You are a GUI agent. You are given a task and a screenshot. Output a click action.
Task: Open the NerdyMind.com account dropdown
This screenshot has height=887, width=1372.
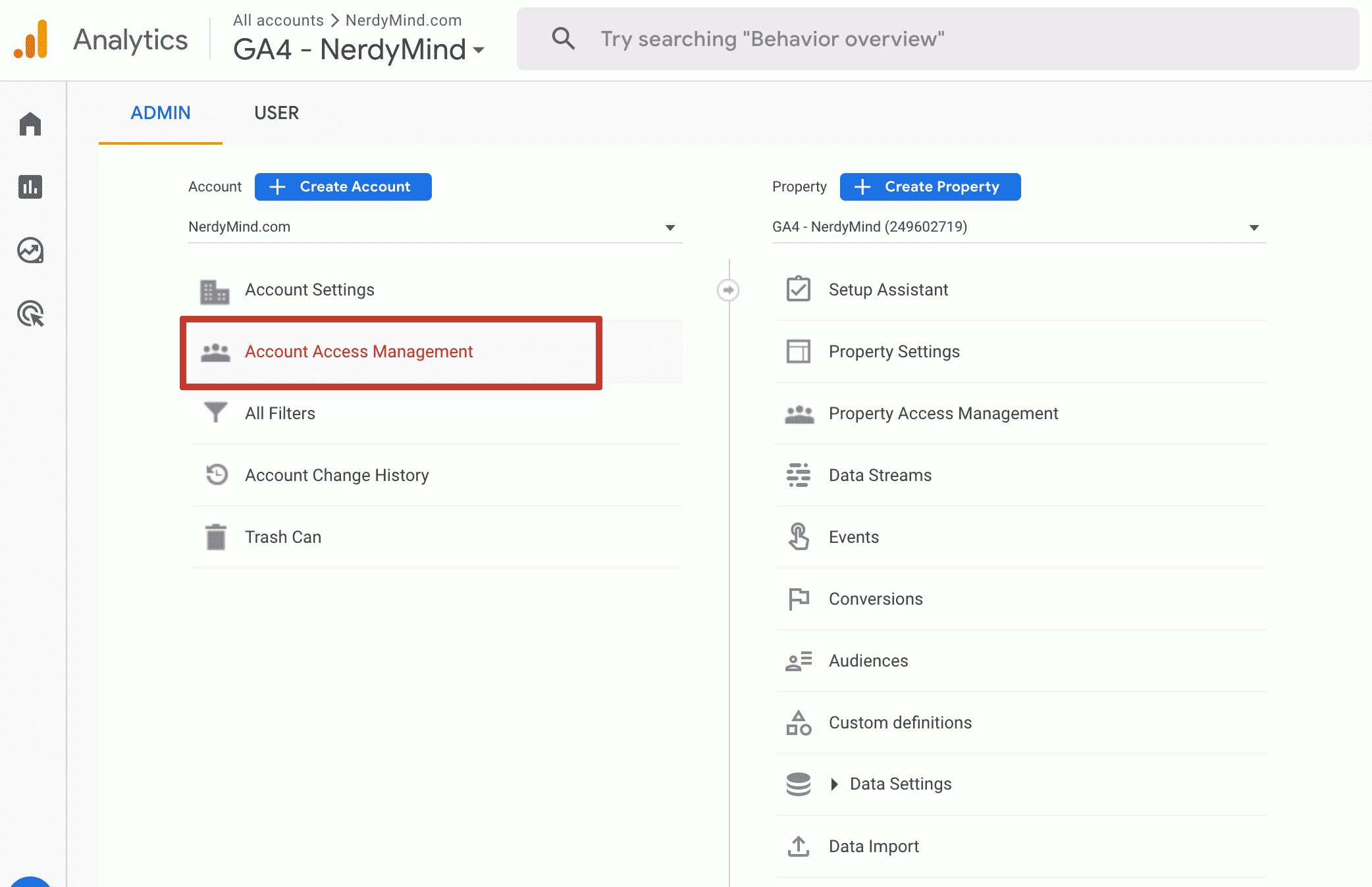tap(435, 227)
